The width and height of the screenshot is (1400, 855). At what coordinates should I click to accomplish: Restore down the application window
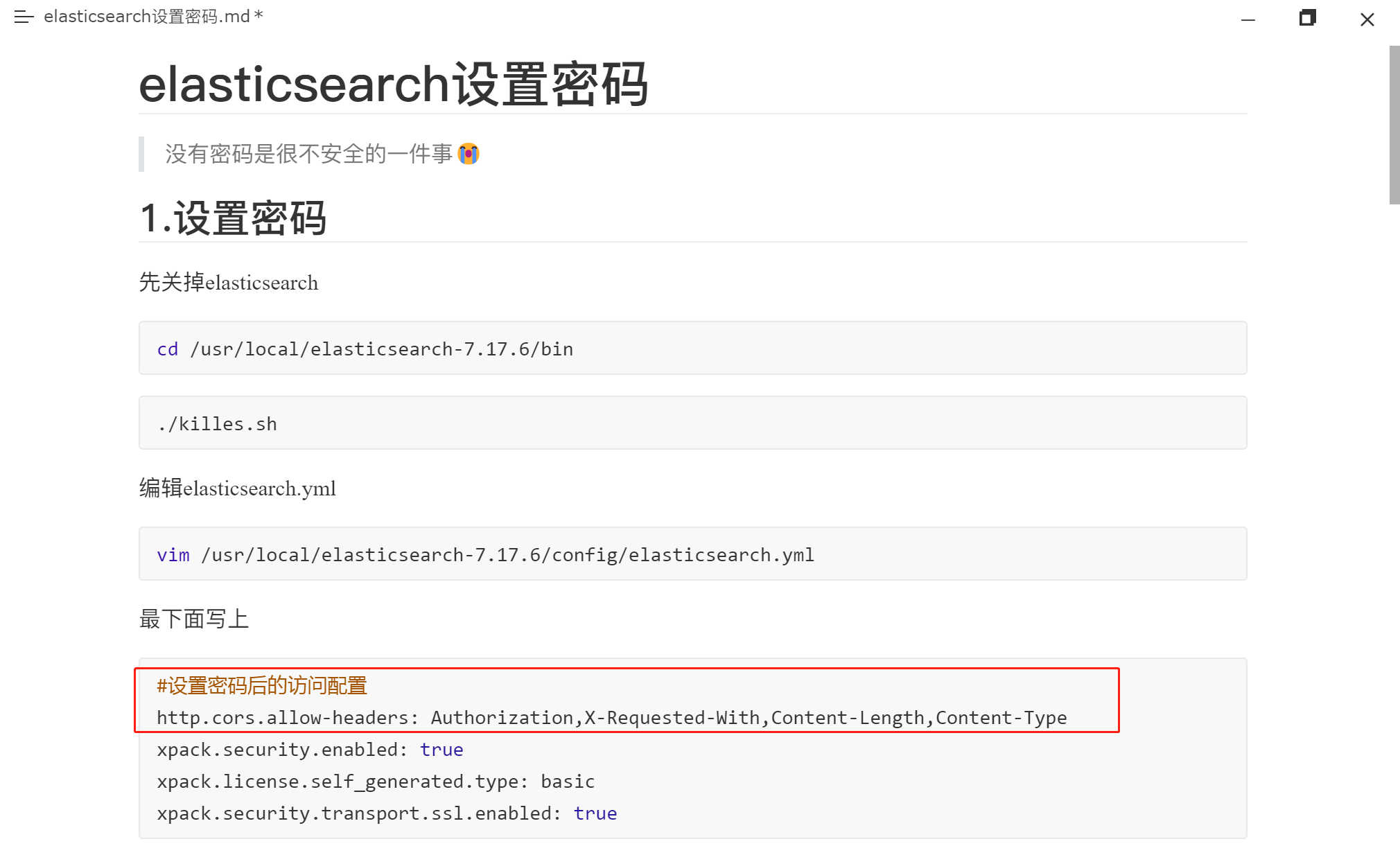pos(1307,19)
